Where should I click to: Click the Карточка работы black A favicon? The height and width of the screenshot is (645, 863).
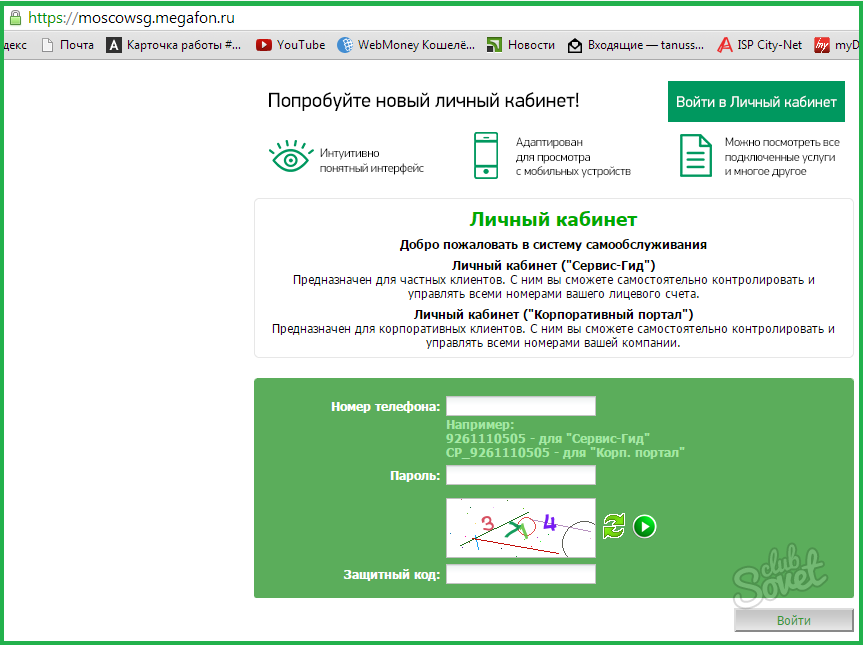coord(113,45)
